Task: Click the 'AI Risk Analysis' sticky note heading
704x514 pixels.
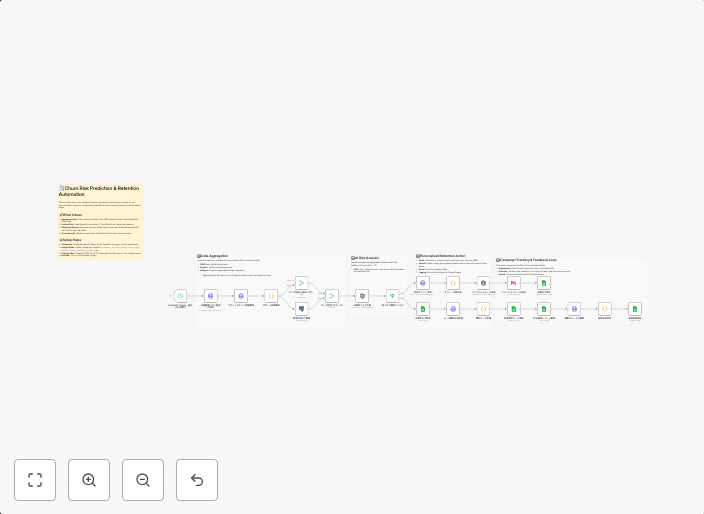Action: click(365, 258)
